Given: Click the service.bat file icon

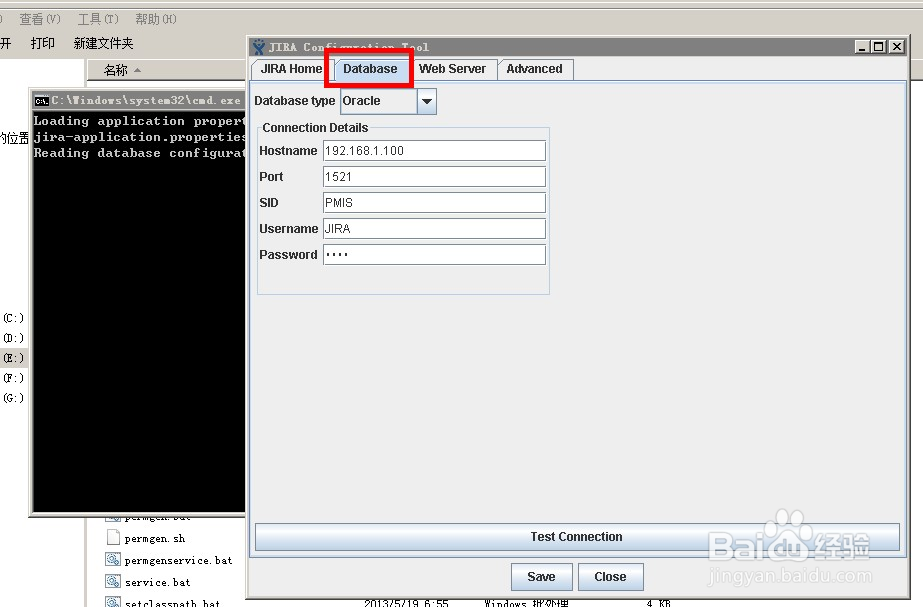Looking at the screenshot, I should [113, 581].
